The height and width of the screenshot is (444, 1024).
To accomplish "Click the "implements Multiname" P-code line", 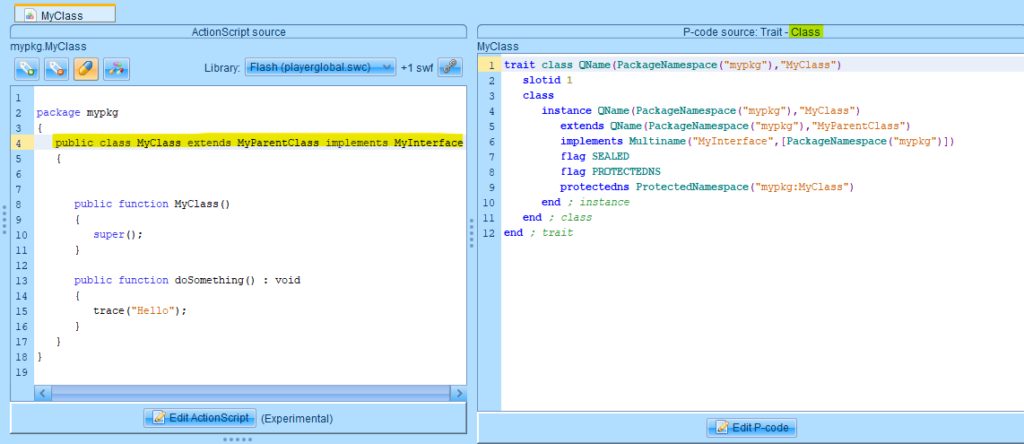I will pyautogui.click(x=758, y=141).
